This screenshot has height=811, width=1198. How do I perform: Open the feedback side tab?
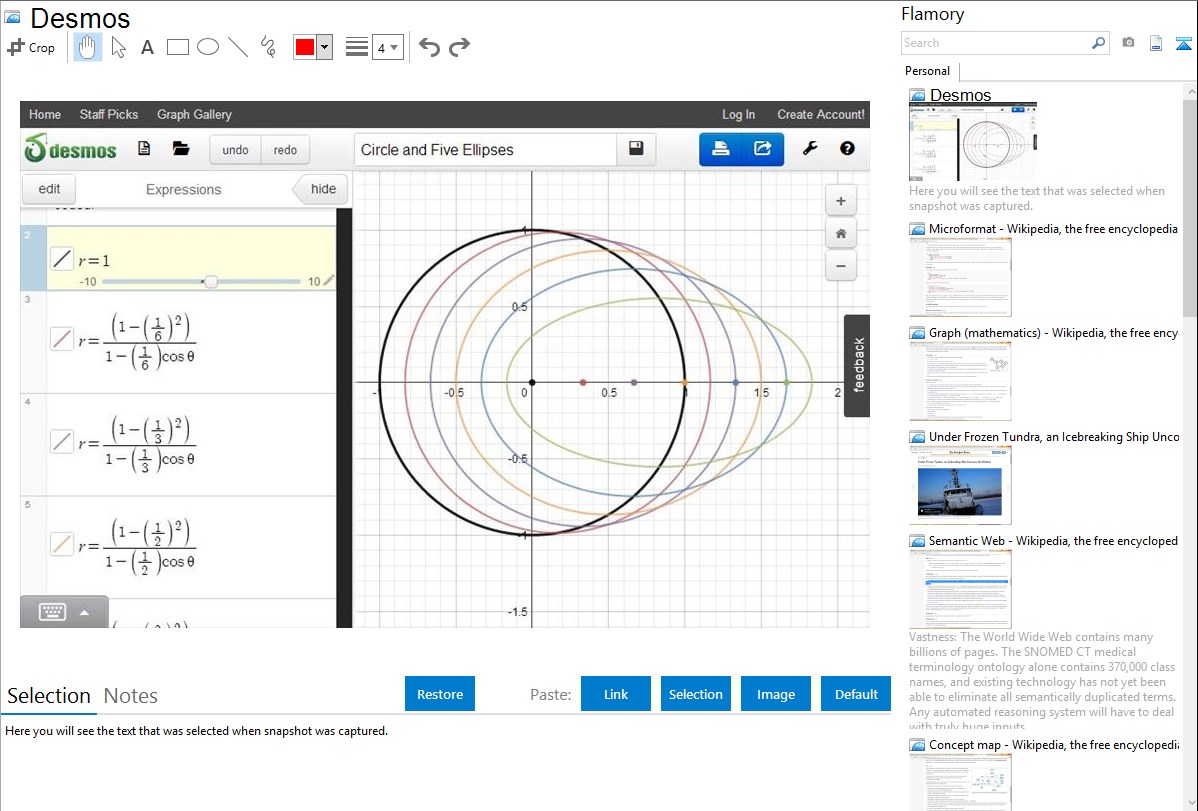point(857,365)
